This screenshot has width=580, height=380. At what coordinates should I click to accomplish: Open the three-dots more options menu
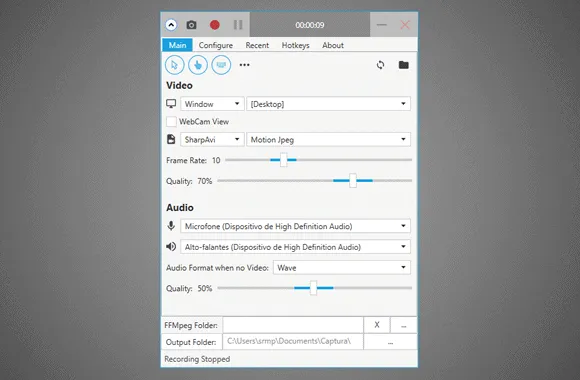click(x=245, y=65)
